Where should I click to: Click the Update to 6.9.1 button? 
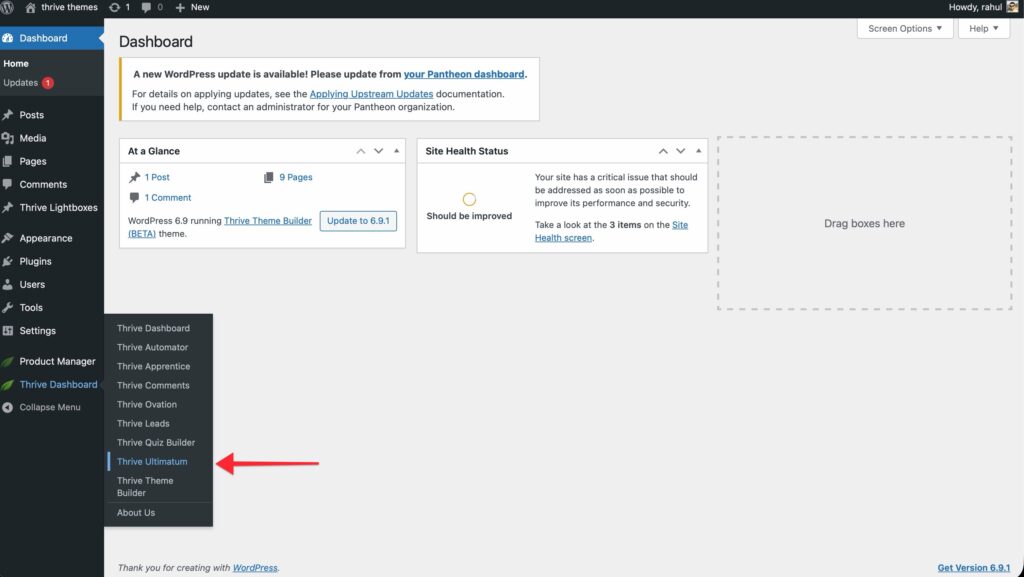click(x=358, y=221)
